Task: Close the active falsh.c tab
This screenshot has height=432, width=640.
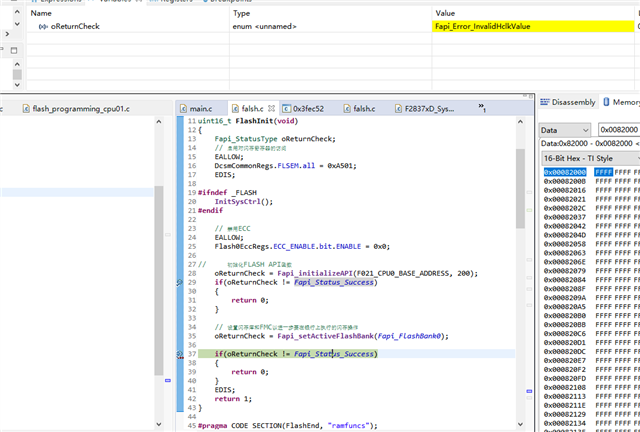Action: pos(271,108)
